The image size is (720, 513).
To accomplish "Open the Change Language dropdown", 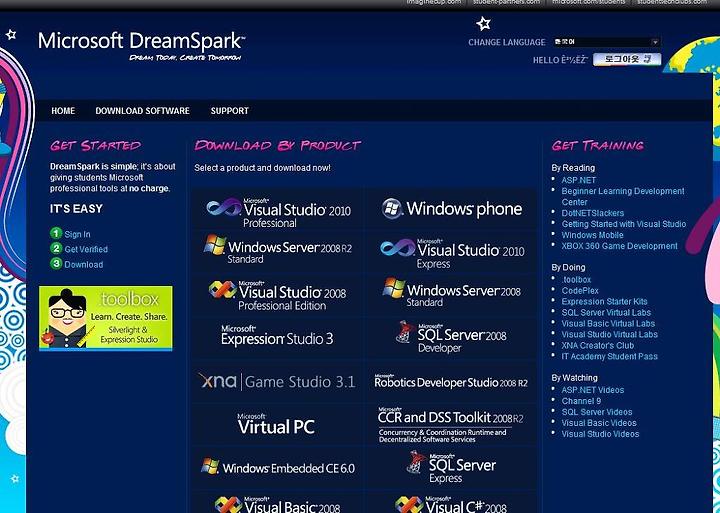I will click(607, 42).
